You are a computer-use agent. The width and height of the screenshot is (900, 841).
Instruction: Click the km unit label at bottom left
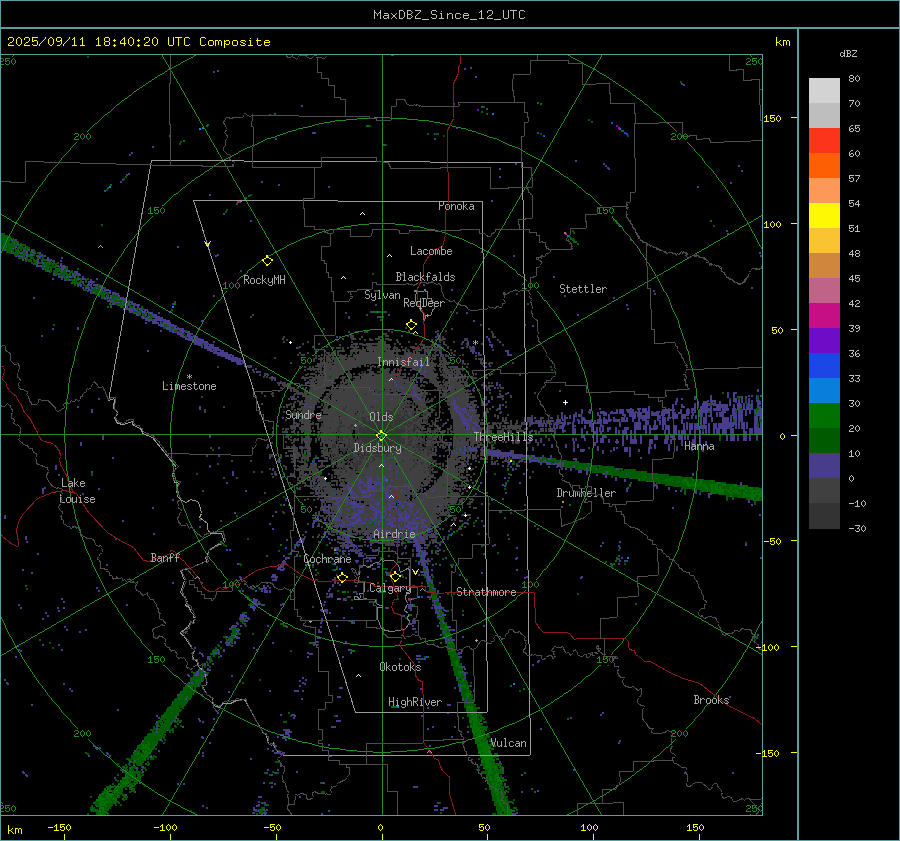point(14,830)
